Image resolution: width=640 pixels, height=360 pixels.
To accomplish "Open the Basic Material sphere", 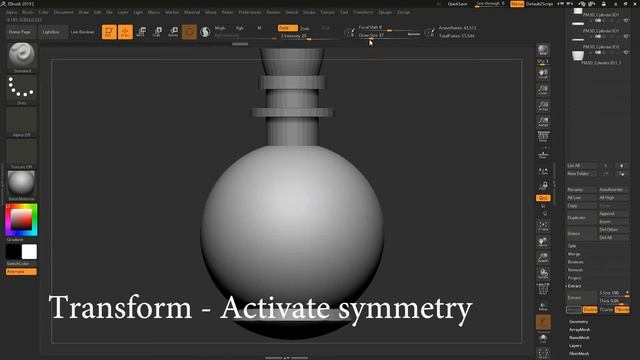I will 22,184.
